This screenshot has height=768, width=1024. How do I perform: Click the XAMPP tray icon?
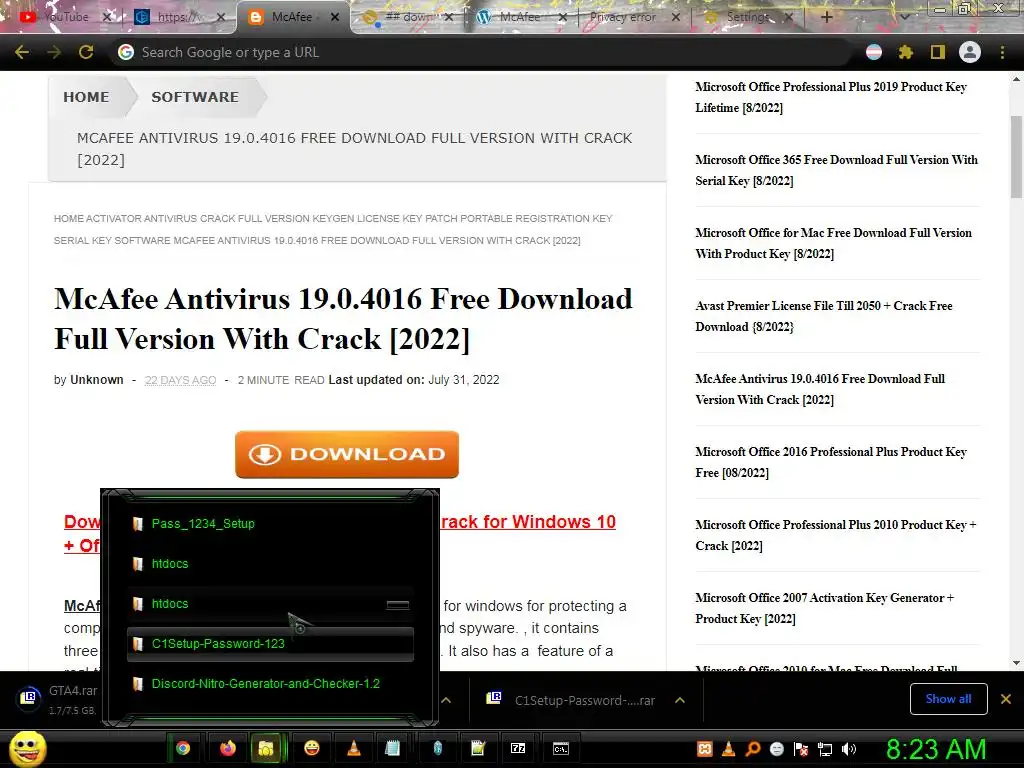pyautogui.click(x=704, y=749)
